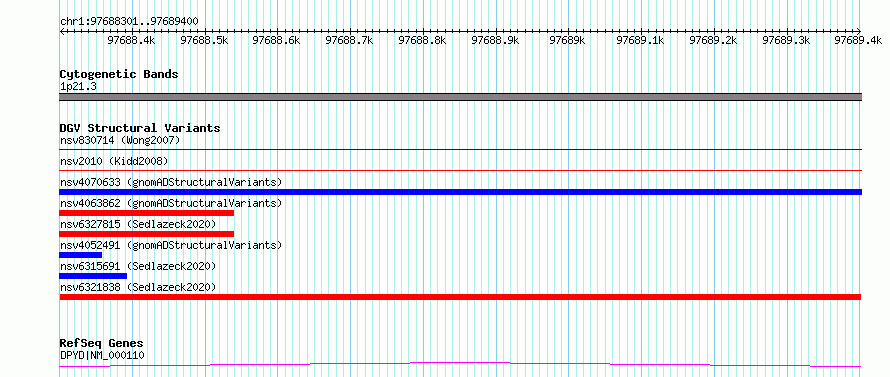Select nsv4052491 gnomAD variant label
Screen dimensions: 890x377
point(171,245)
